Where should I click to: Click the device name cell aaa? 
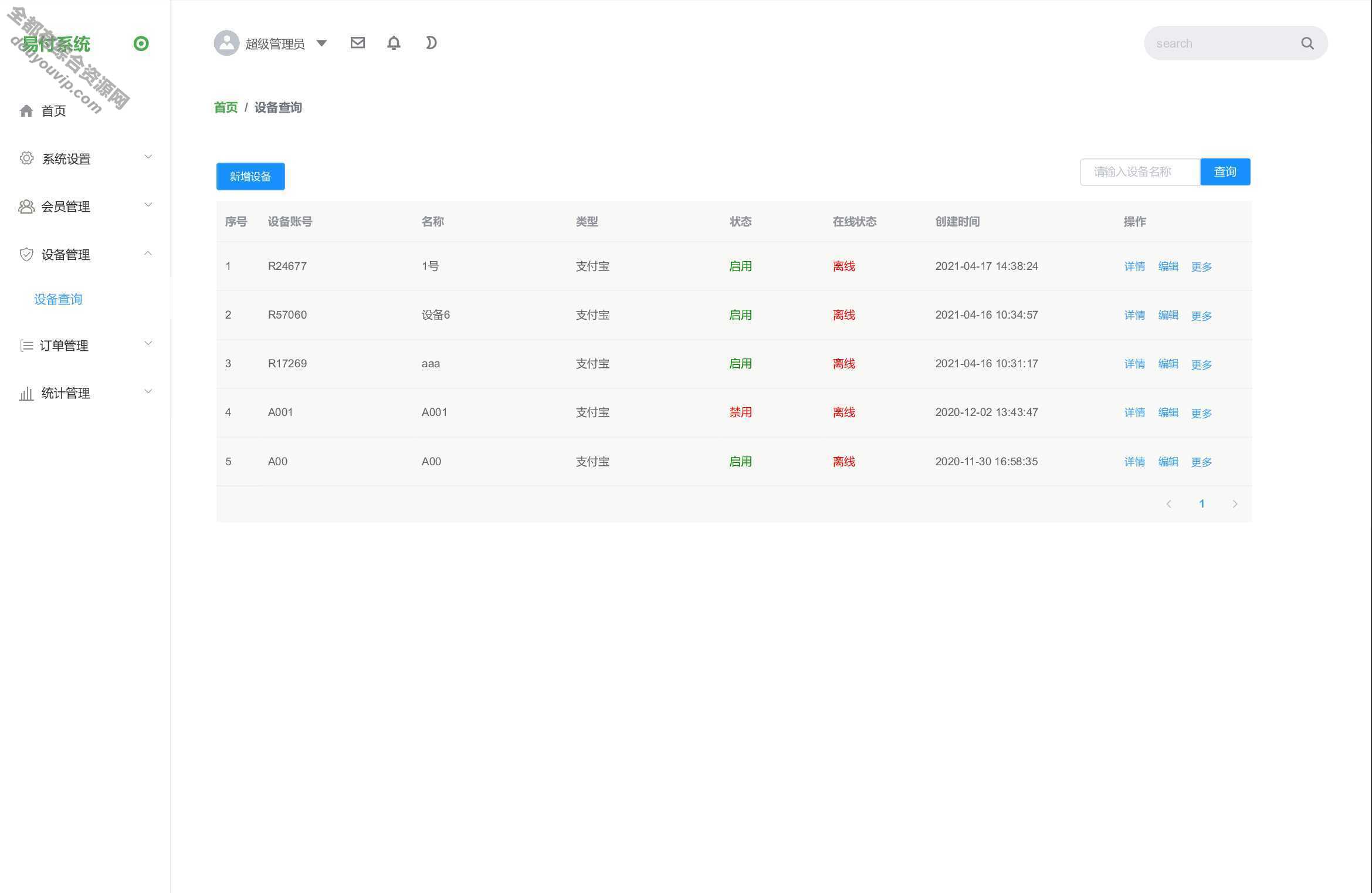[x=431, y=364]
